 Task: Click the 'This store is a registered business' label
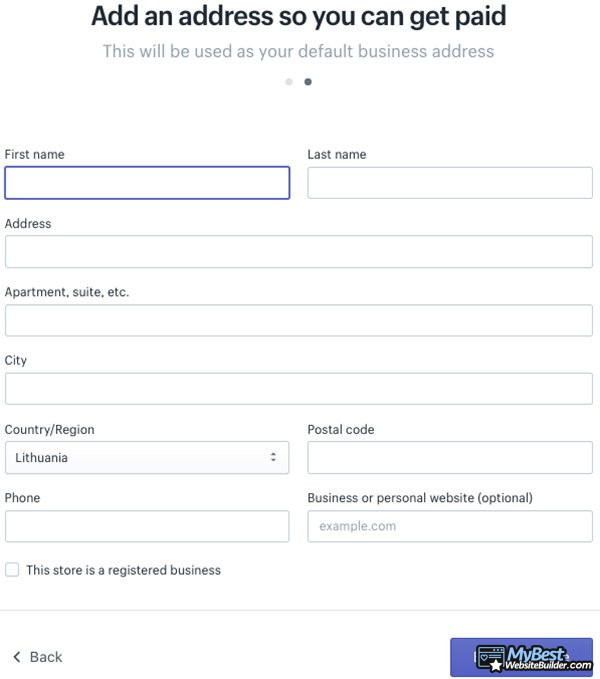pos(123,570)
